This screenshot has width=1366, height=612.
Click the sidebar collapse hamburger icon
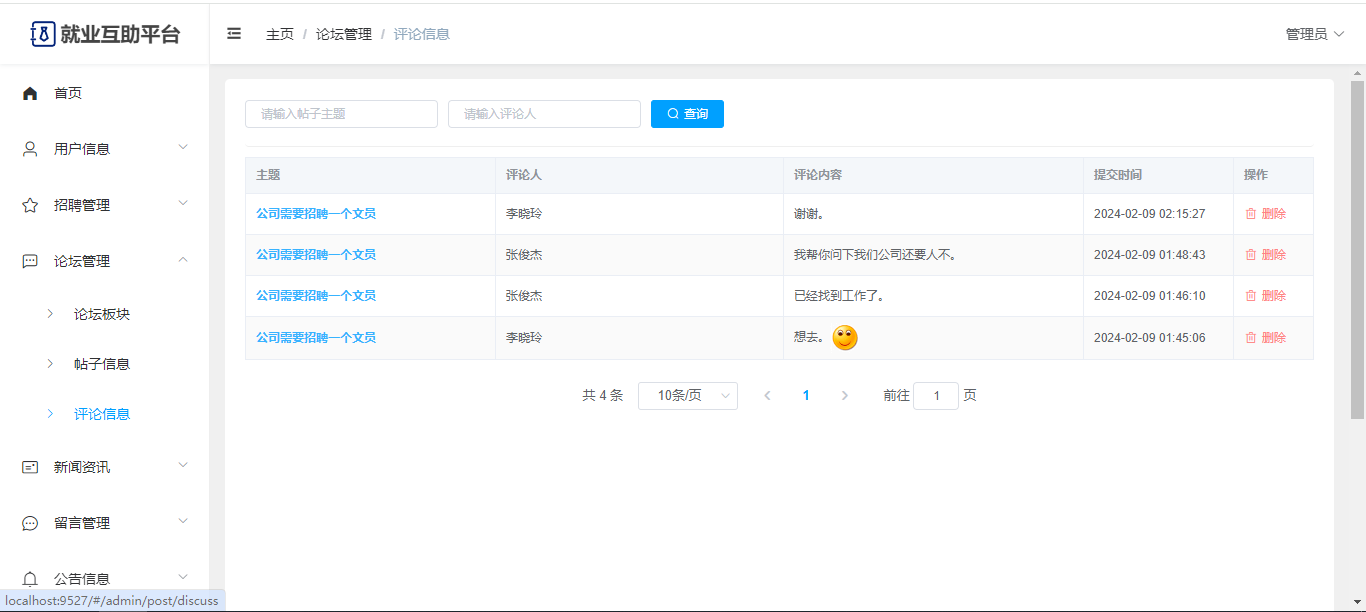(234, 34)
